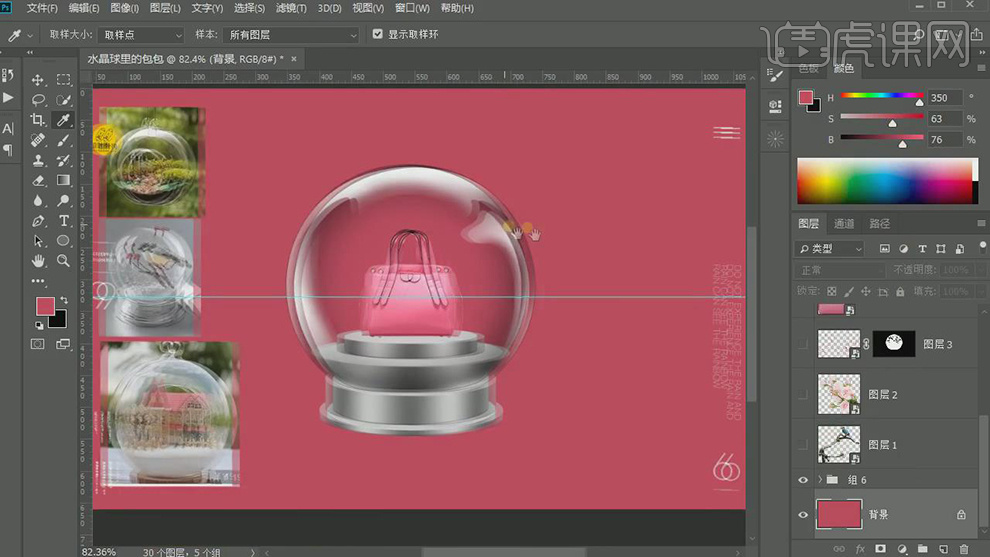Select the Eraser tool
This screenshot has height=557, width=990.
[x=38, y=181]
